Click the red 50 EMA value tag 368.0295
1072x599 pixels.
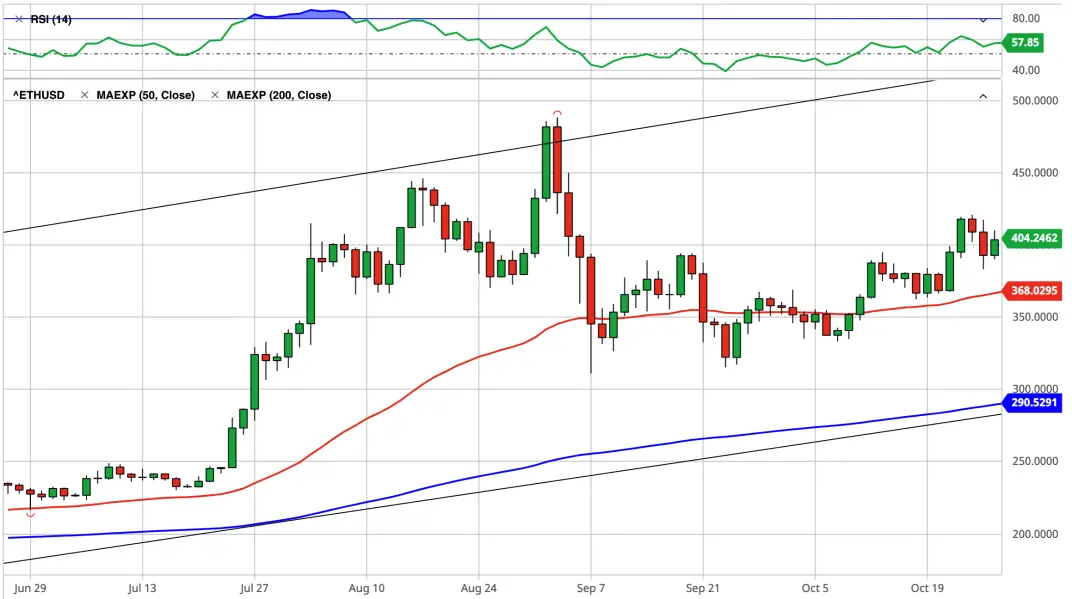[x=1033, y=291]
